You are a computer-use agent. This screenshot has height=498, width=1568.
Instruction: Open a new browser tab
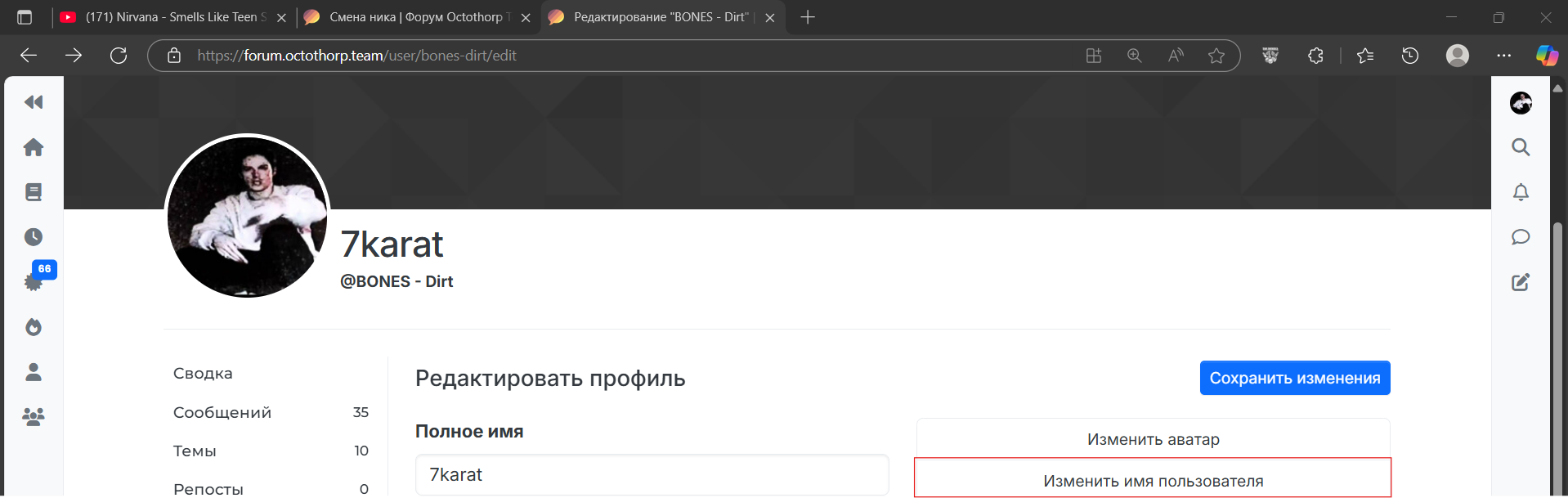tap(808, 17)
